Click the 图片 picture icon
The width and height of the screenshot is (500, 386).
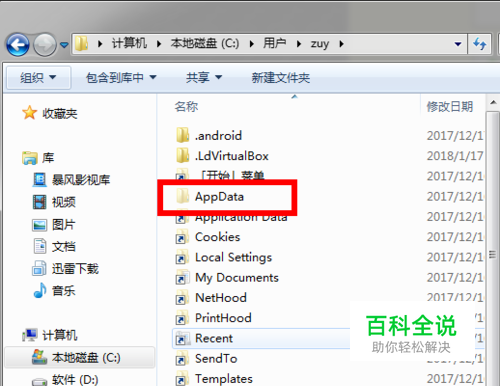coord(40,225)
